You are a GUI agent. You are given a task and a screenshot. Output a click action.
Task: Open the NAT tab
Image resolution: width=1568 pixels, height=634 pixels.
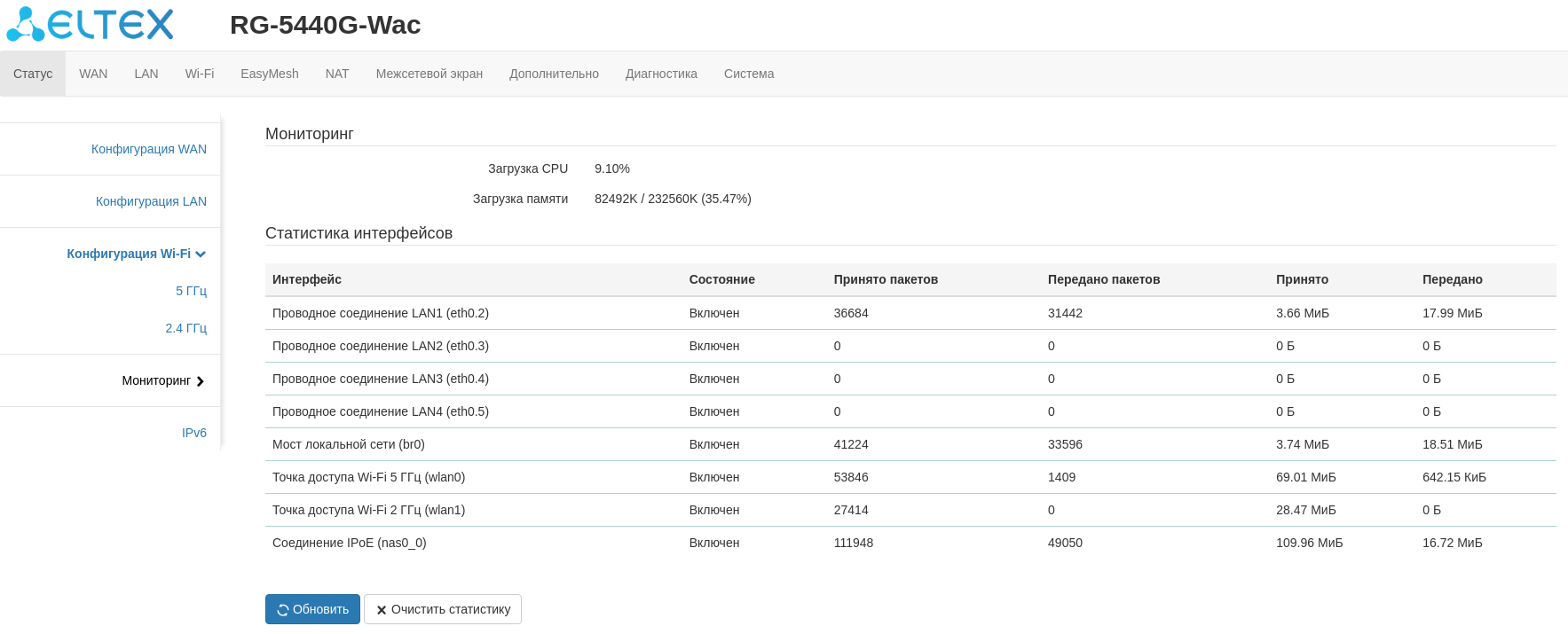(x=337, y=74)
